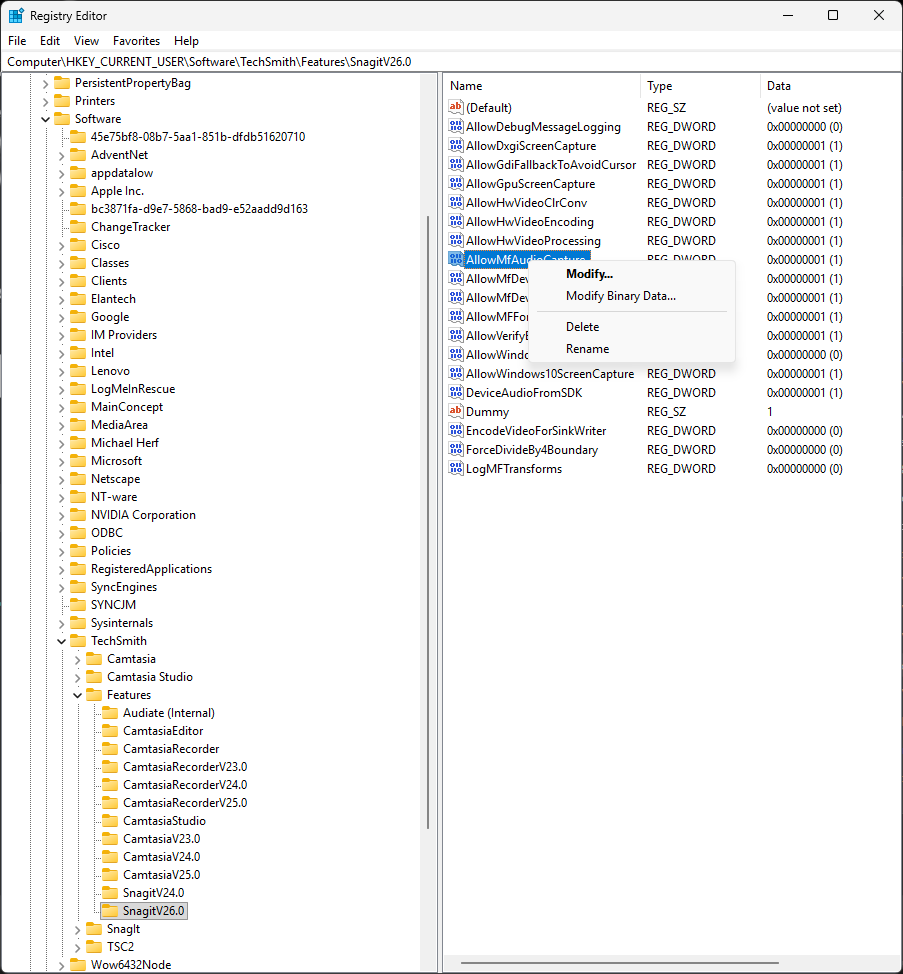Select the bc3871fa-d9e7-5868-bad9-e52aadd9d163 key
This screenshot has height=974, width=903.
click(x=199, y=208)
